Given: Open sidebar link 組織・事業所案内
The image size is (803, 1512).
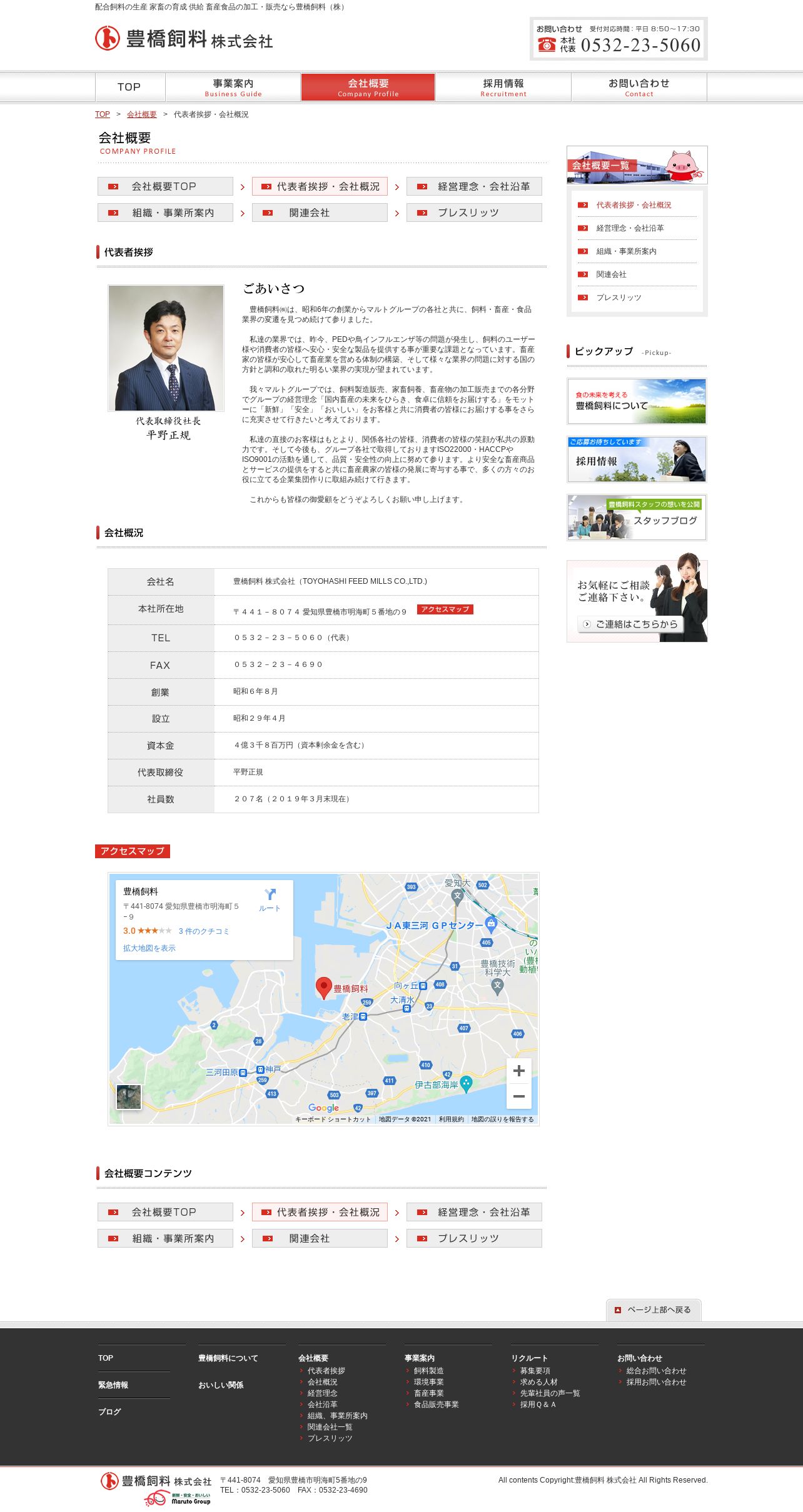Looking at the screenshot, I should click(626, 251).
